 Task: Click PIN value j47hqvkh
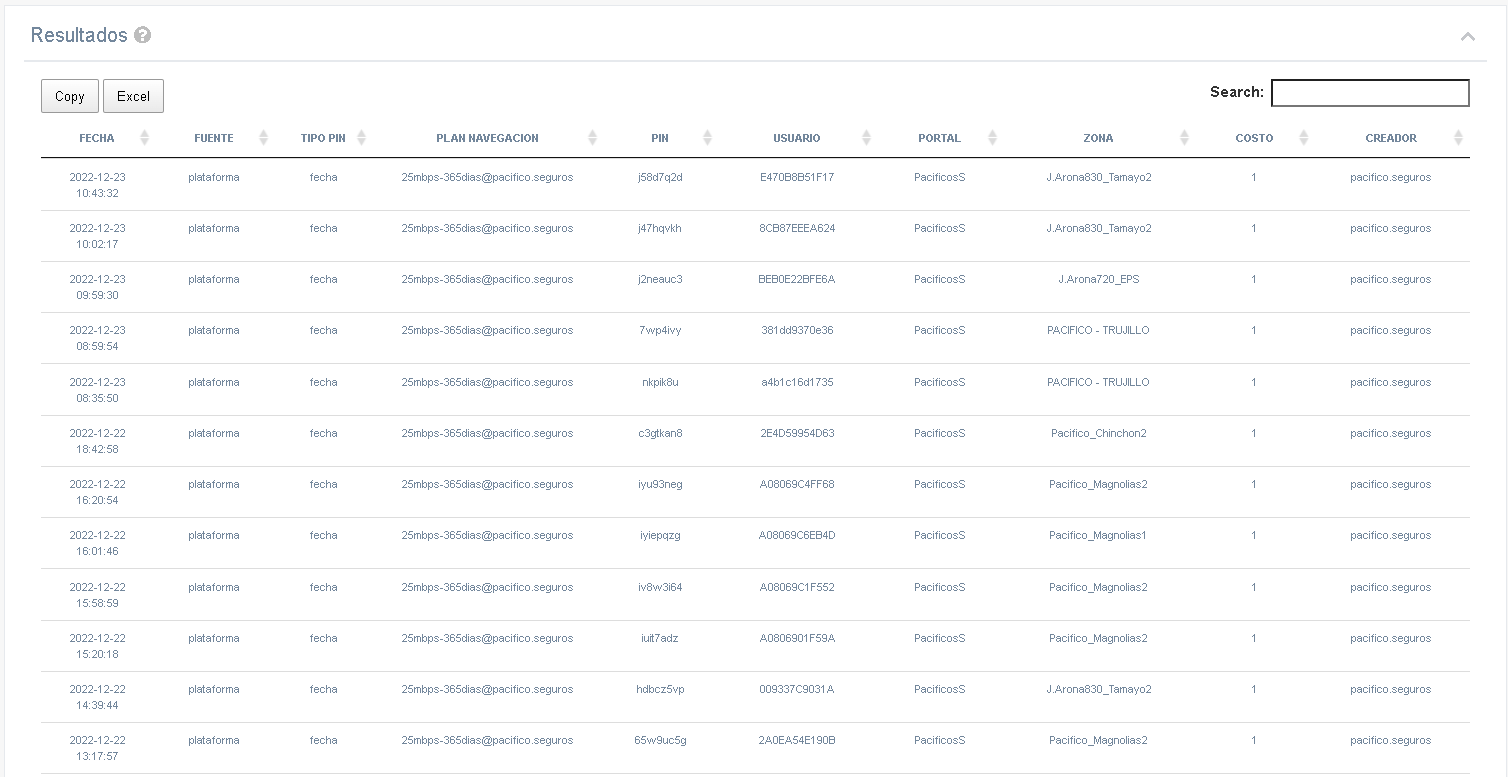(x=660, y=228)
